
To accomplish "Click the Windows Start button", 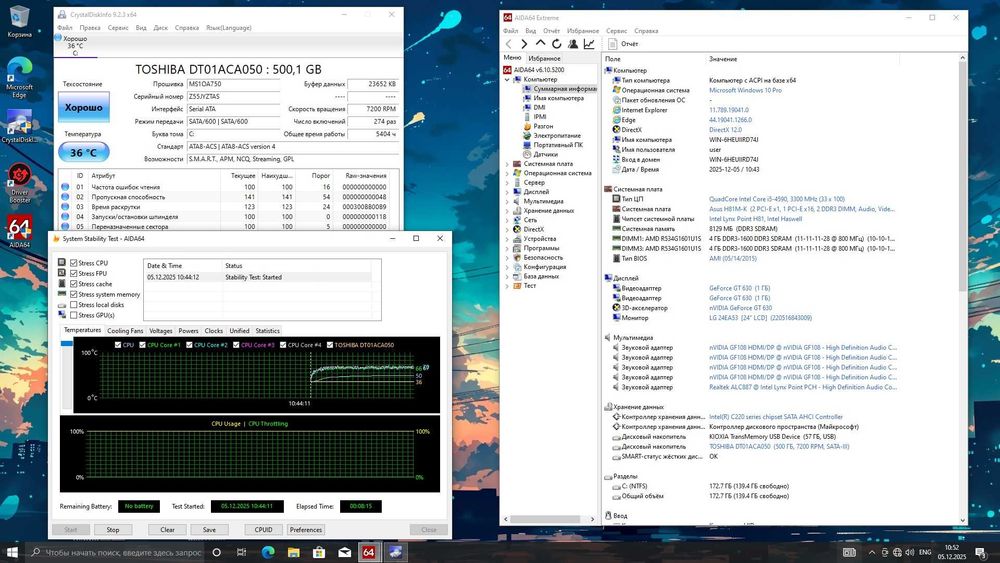I will (x=12, y=552).
